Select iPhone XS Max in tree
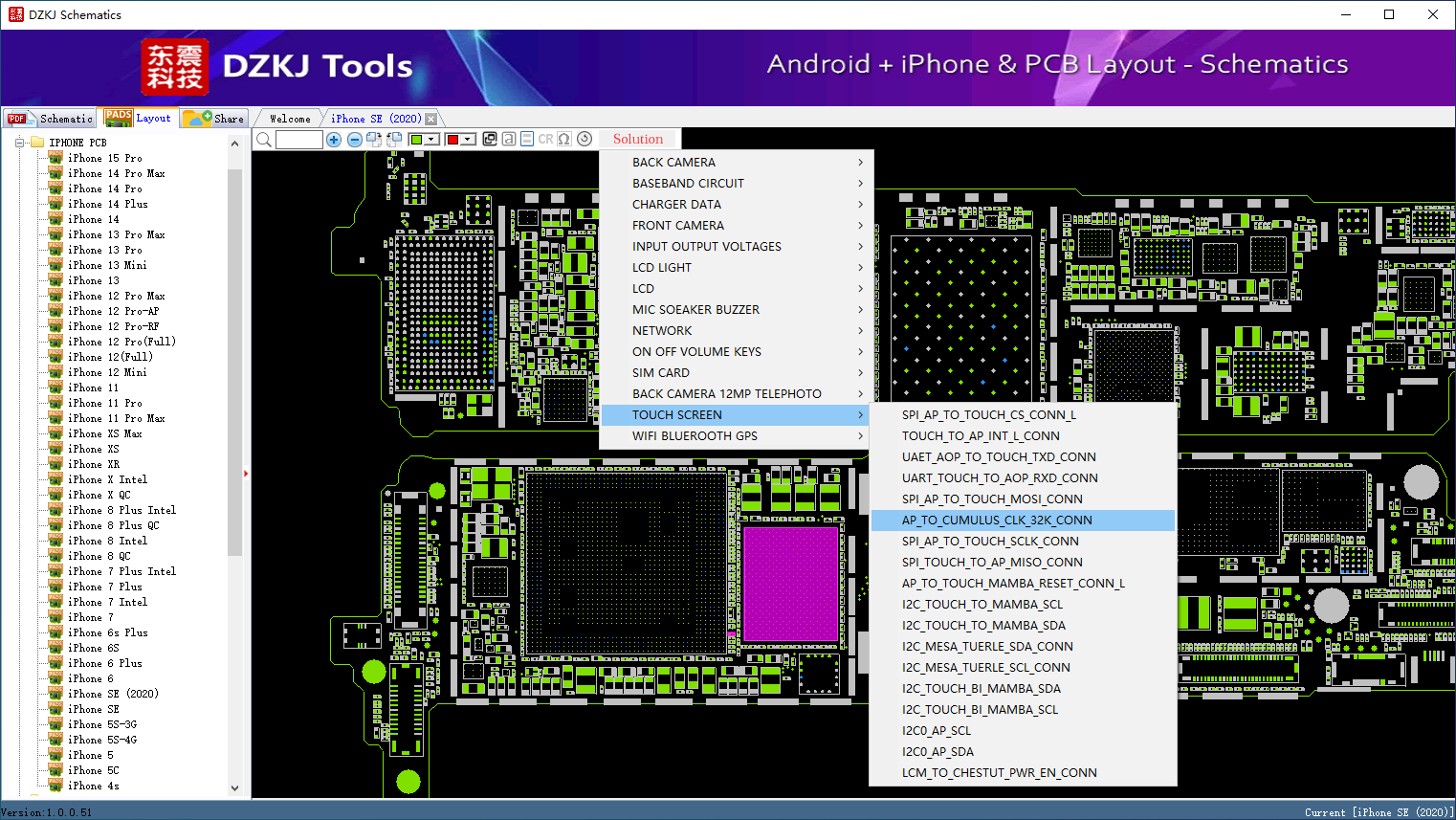Screen dimensions: 1456x820 [105, 433]
